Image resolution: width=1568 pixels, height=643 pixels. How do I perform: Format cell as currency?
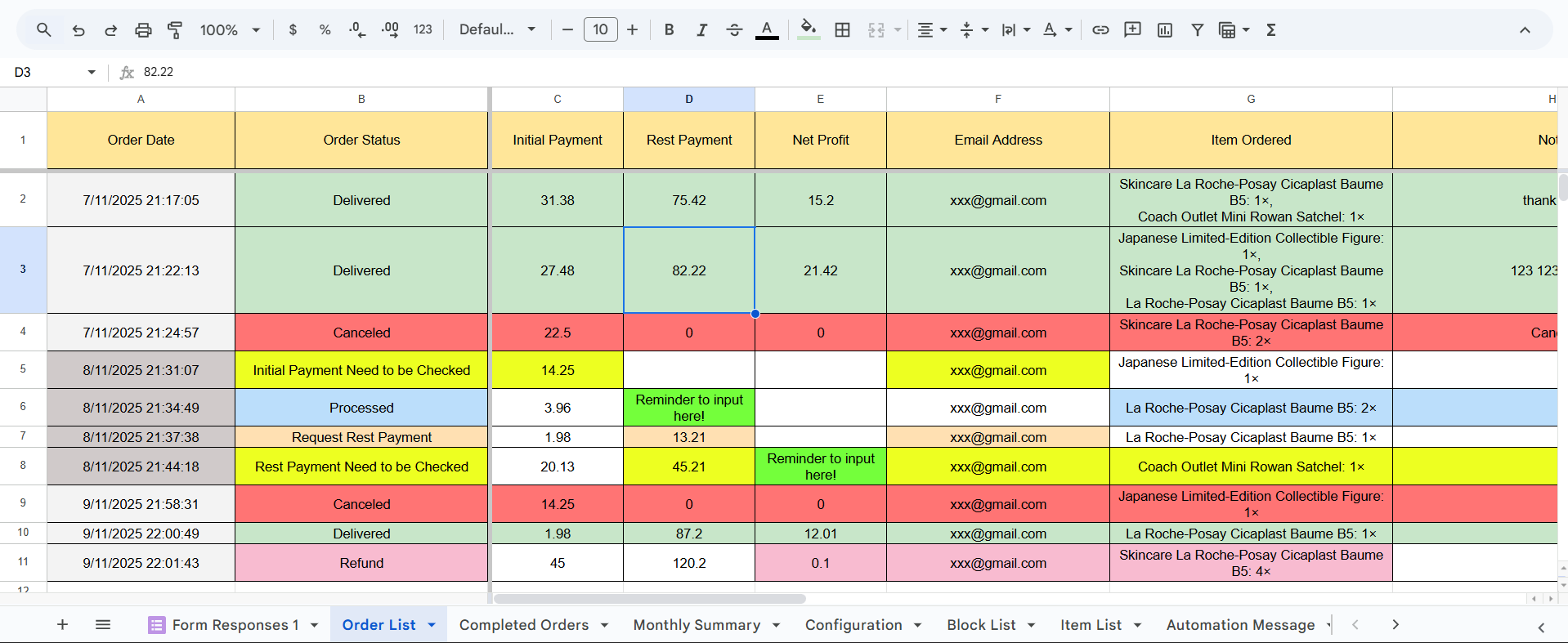[x=293, y=30]
